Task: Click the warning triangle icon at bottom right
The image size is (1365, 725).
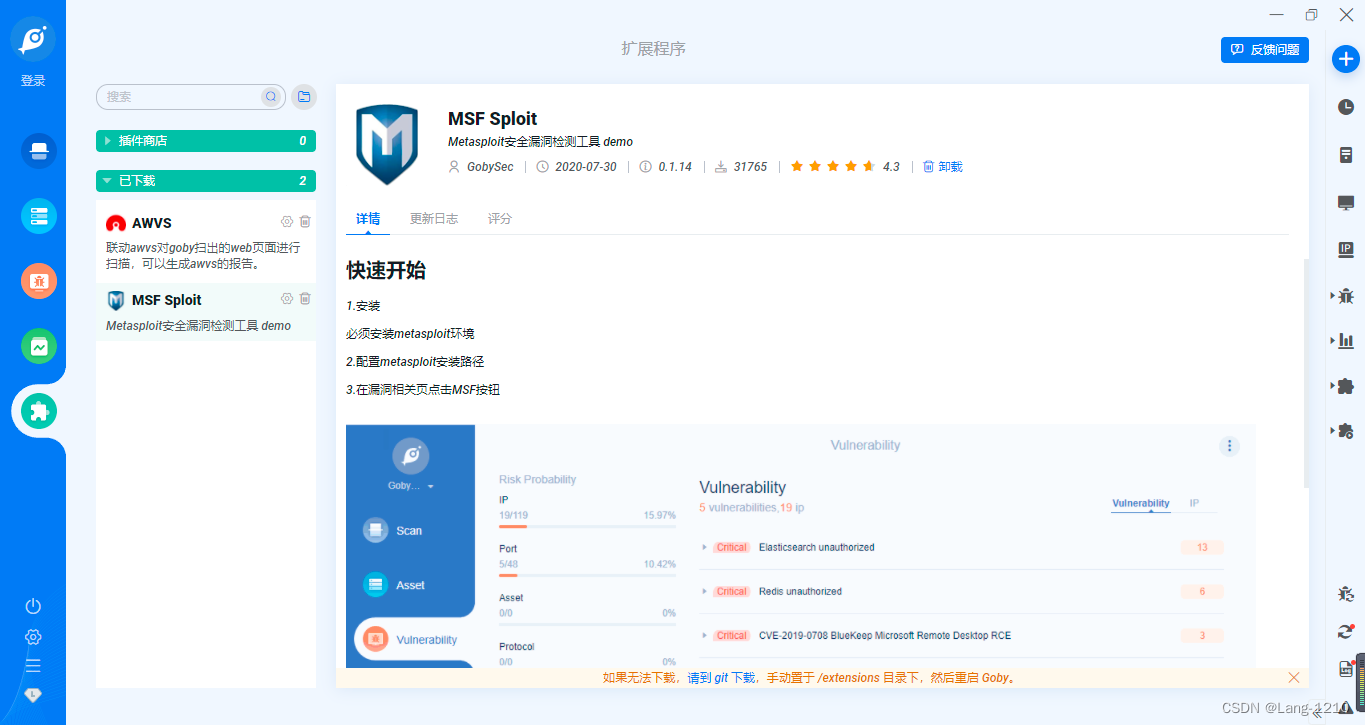Action: (x=1346, y=706)
